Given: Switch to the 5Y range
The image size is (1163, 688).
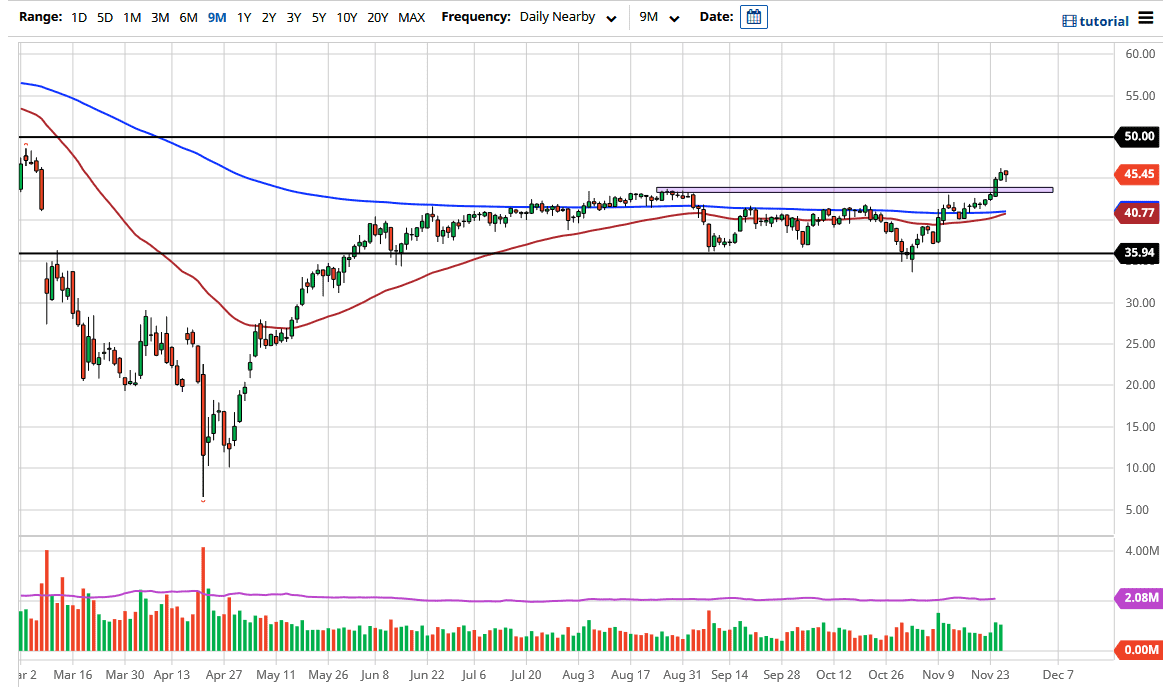Looking at the screenshot, I should point(319,17).
